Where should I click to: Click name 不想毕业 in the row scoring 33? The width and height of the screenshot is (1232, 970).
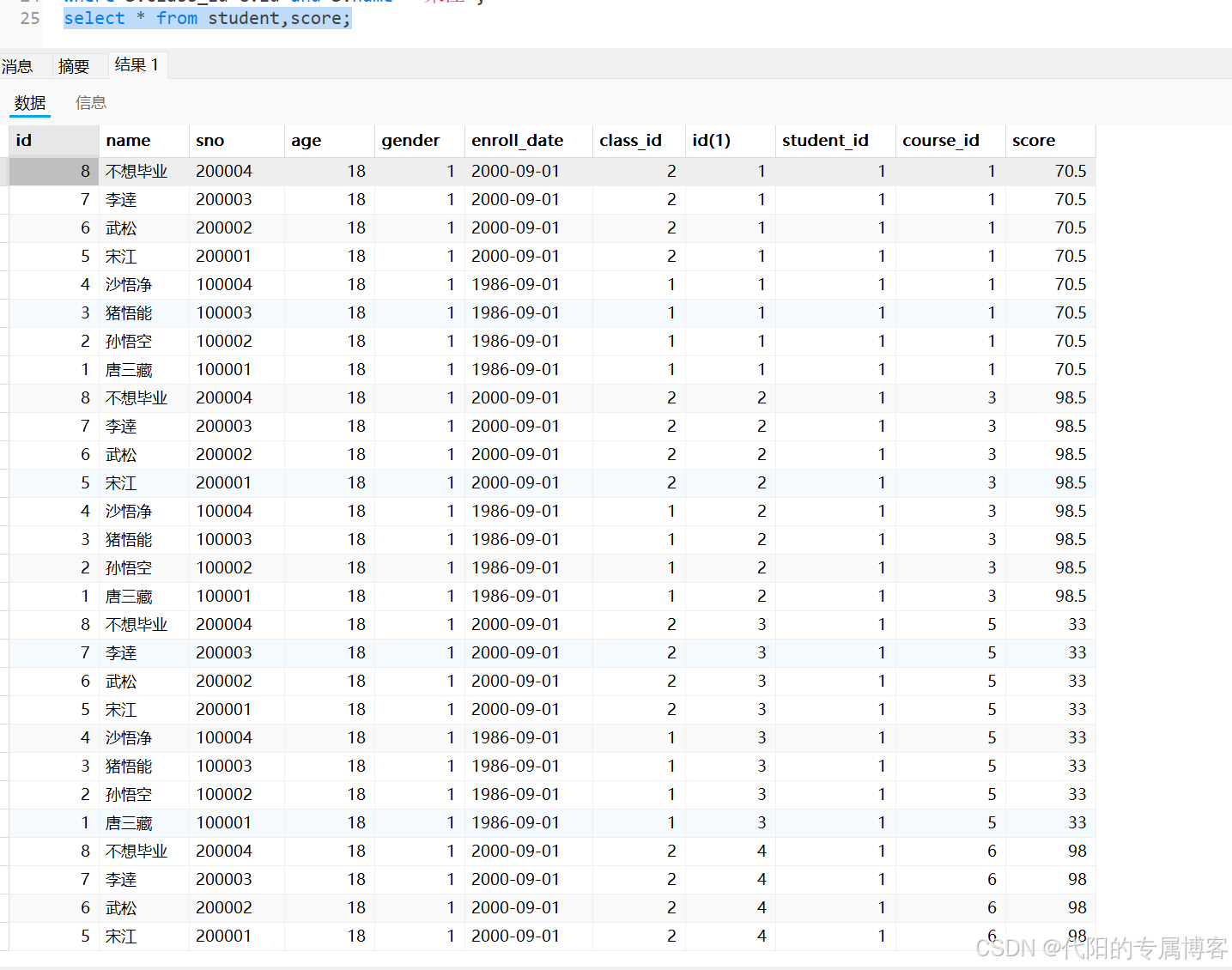click(137, 625)
